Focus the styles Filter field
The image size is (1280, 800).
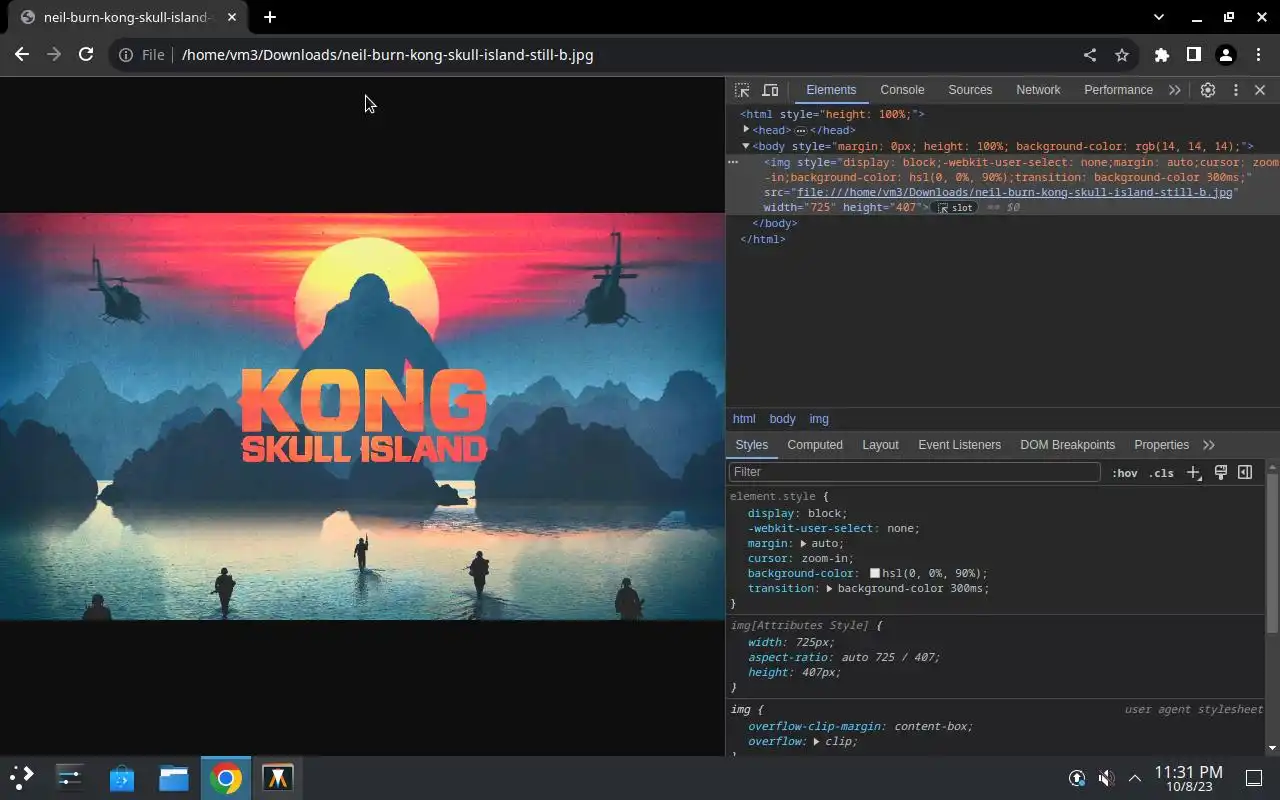tap(915, 472)
